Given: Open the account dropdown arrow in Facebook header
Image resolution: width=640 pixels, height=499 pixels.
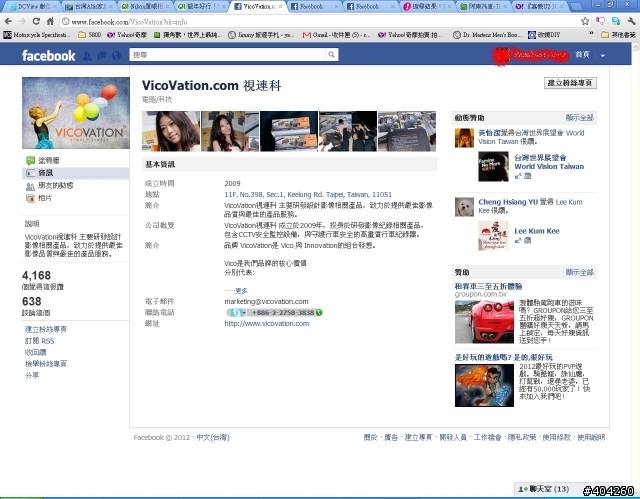Looking at the screenshot, I should coord(602,55).
